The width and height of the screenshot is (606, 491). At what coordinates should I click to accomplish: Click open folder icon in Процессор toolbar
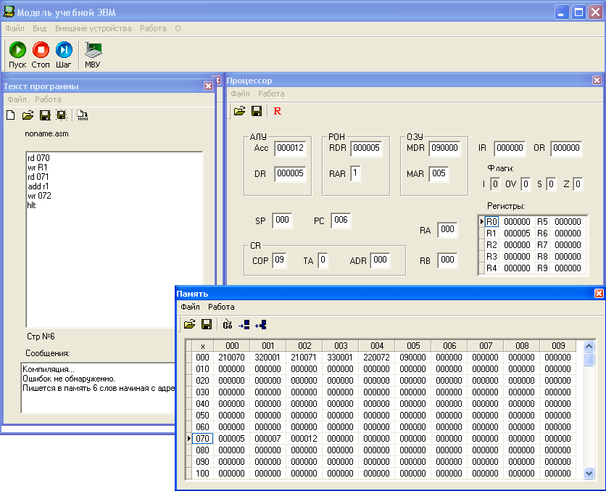(x=240, y=110)
